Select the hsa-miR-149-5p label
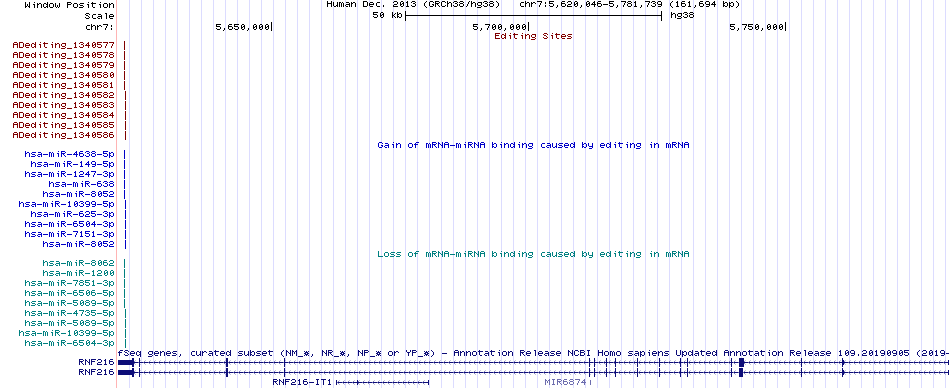The width and height of the screenshot is (950, 388). coord(73,164)
